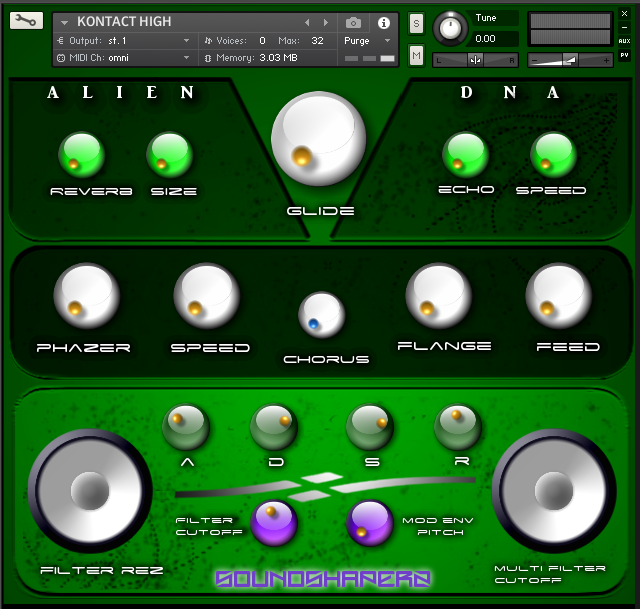
Task: Open the MIDI Ch omni dropdown
Action: coord(125,58)
